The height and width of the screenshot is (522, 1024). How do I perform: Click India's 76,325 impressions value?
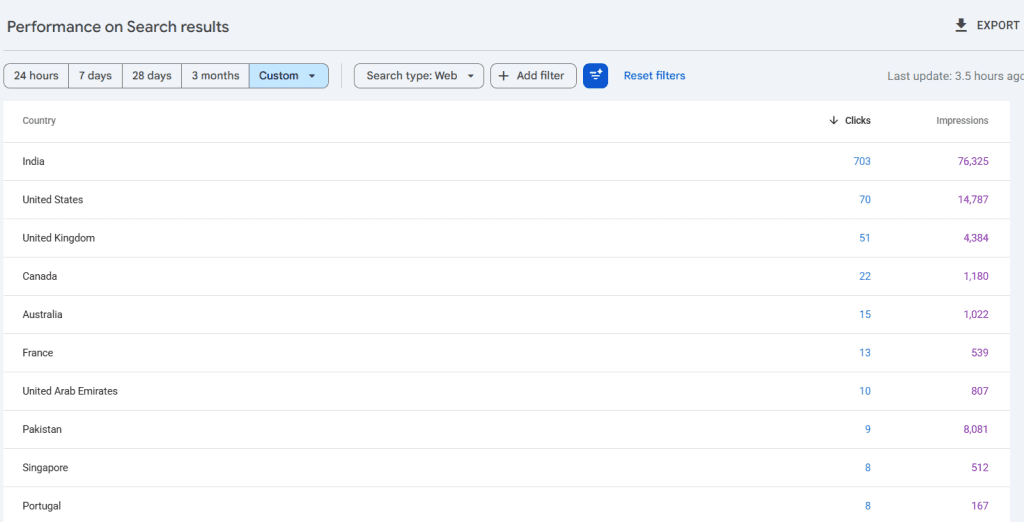[x=973, y=161]
